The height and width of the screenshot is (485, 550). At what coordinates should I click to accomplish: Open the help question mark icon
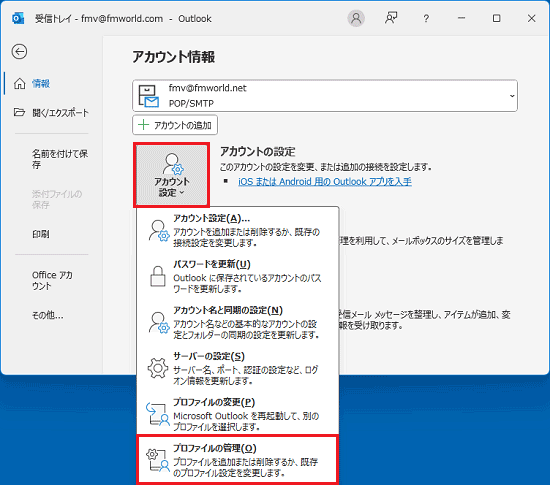(x=426, y=18)
